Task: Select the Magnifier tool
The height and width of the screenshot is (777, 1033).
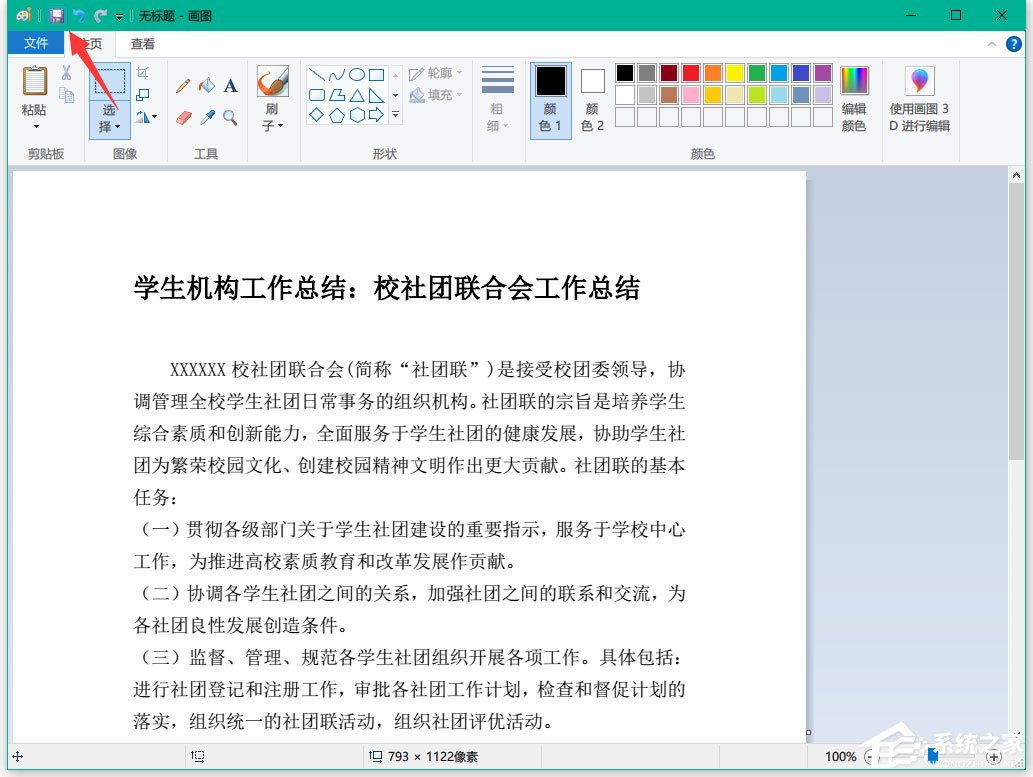Action: [229, 116]
